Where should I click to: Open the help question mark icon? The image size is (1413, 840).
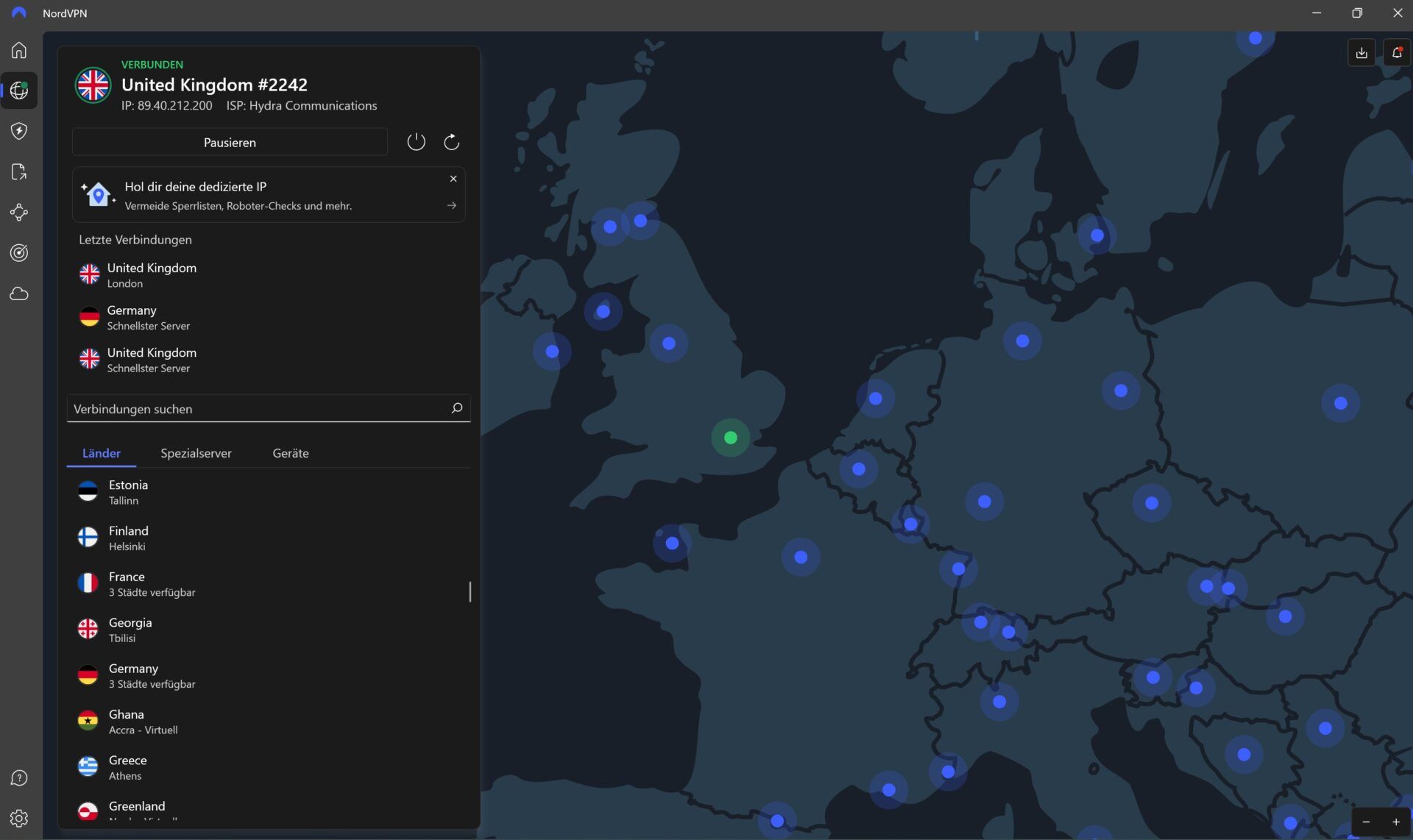[x=19, y=777]
